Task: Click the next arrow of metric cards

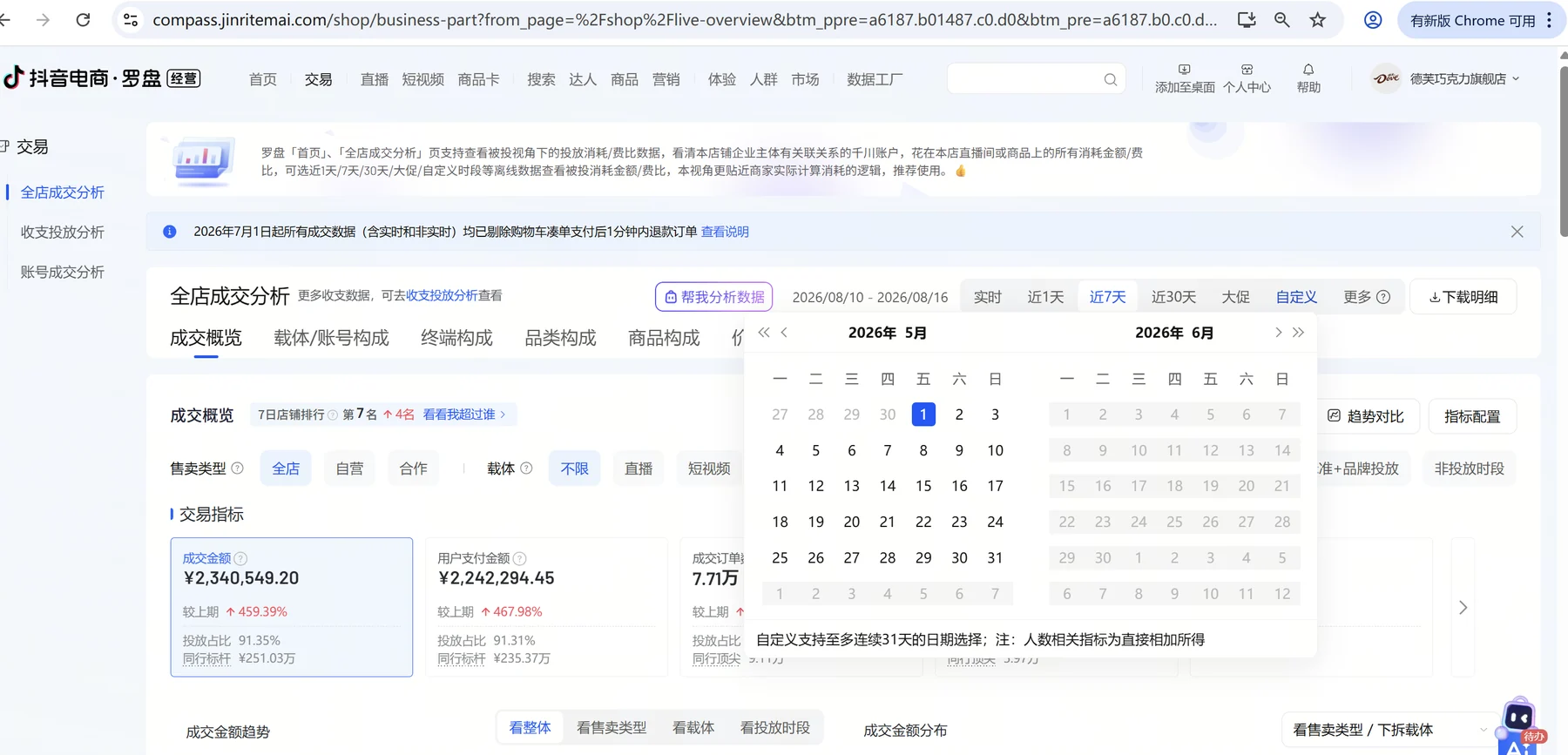Action: (x=1463, y=608)
